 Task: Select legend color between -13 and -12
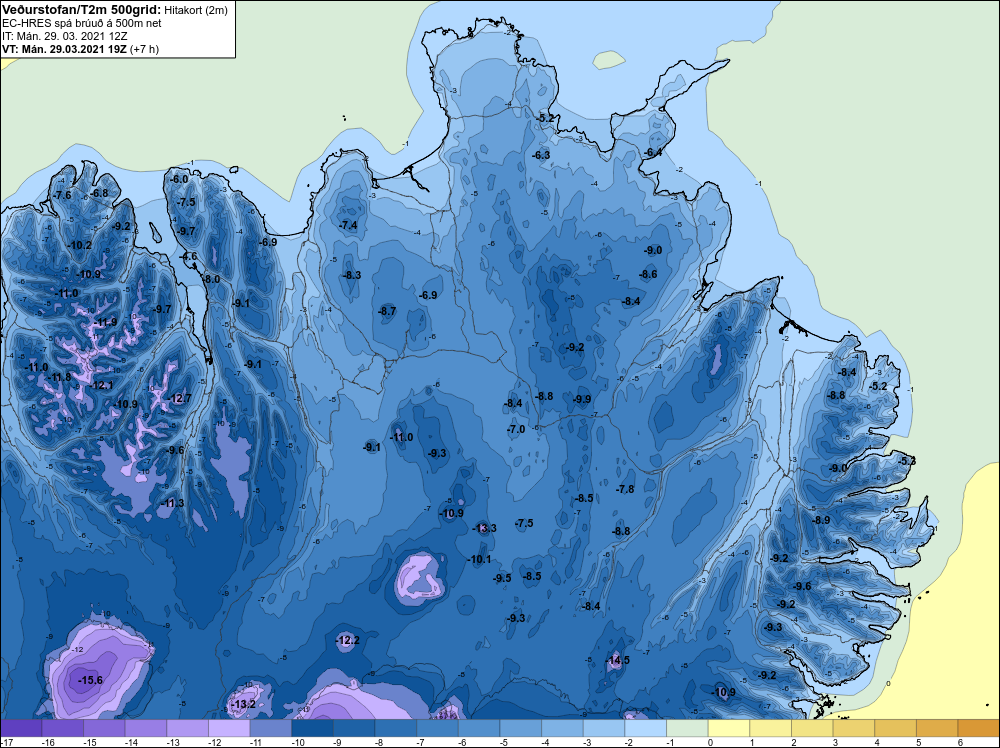click(x=188, y=728)
